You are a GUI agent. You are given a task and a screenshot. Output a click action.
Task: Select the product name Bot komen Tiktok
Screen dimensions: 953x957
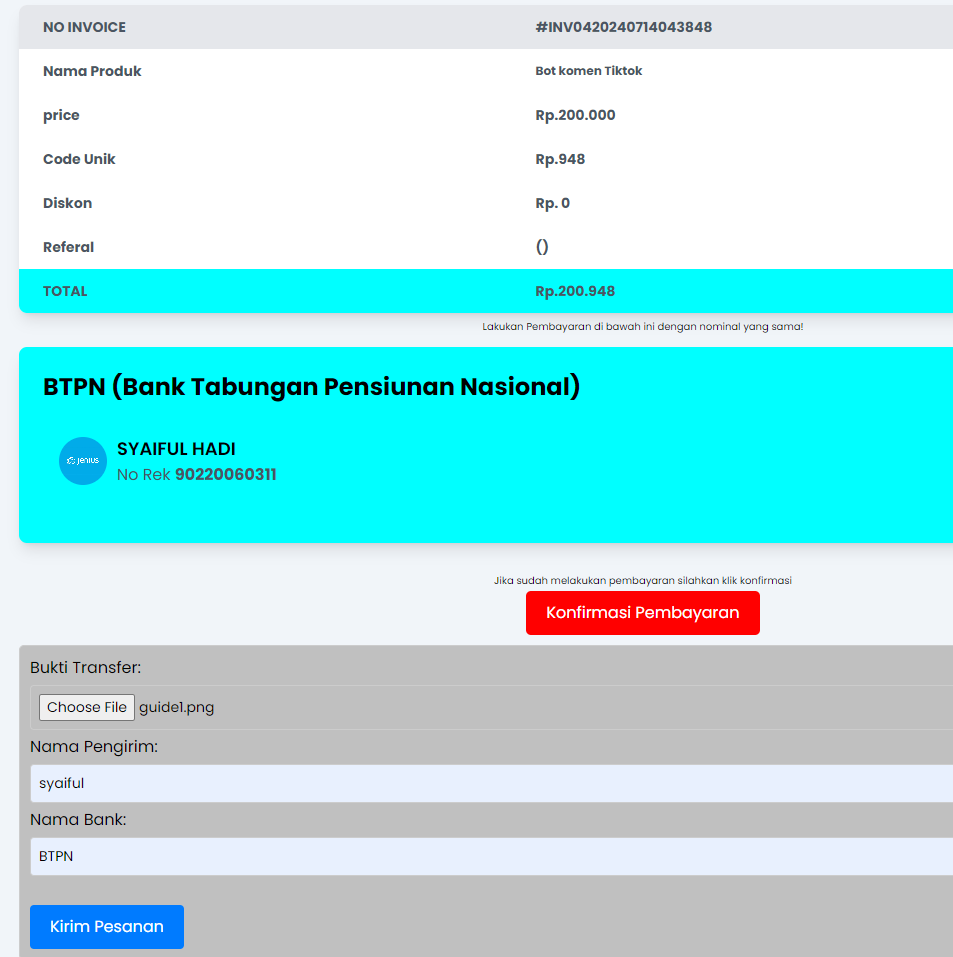[589, 71]
